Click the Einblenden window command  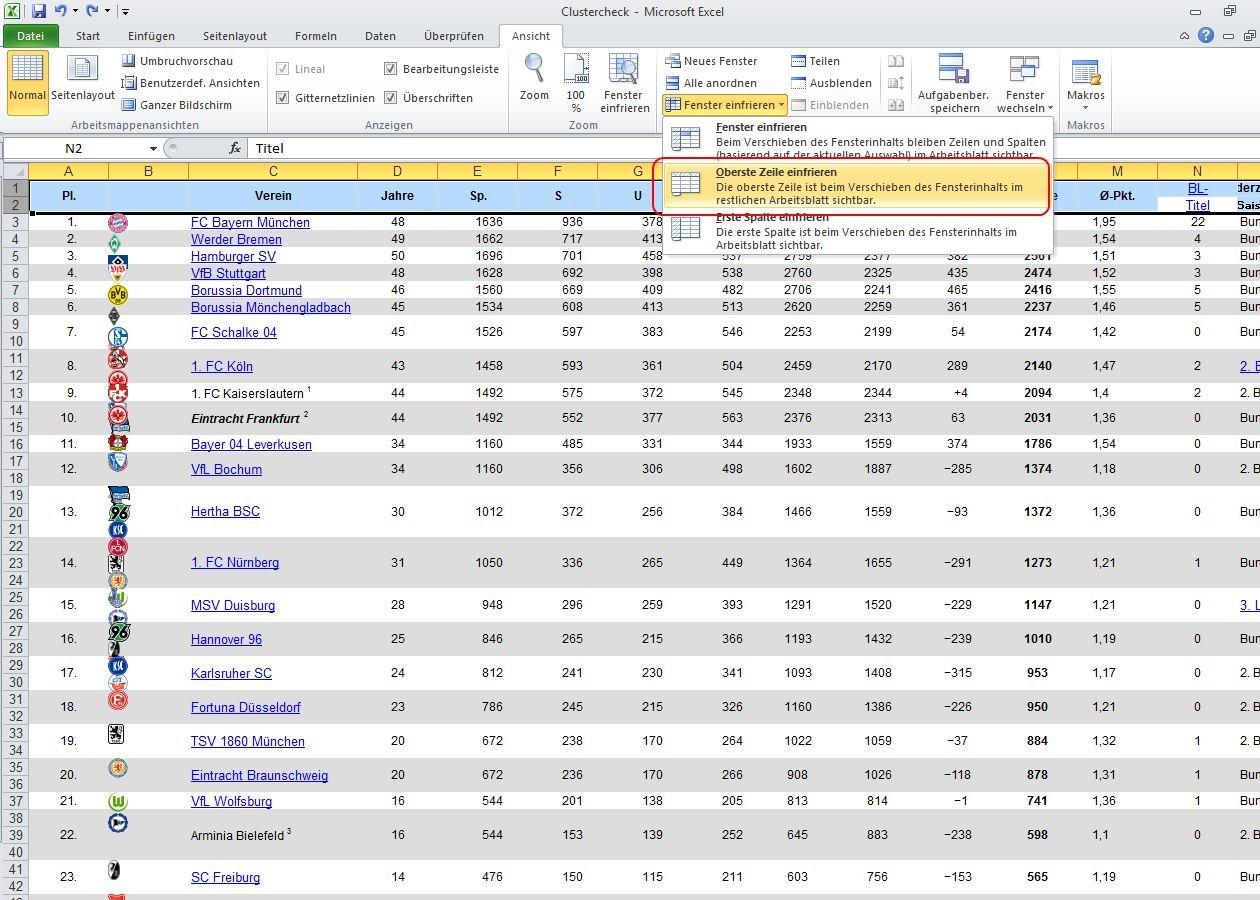point(829,105)
